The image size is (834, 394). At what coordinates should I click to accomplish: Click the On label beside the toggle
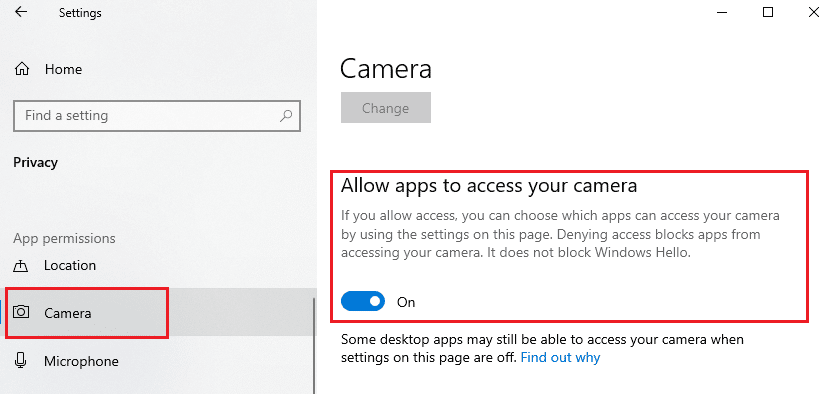pyautogui.click(x=406, y=302)
